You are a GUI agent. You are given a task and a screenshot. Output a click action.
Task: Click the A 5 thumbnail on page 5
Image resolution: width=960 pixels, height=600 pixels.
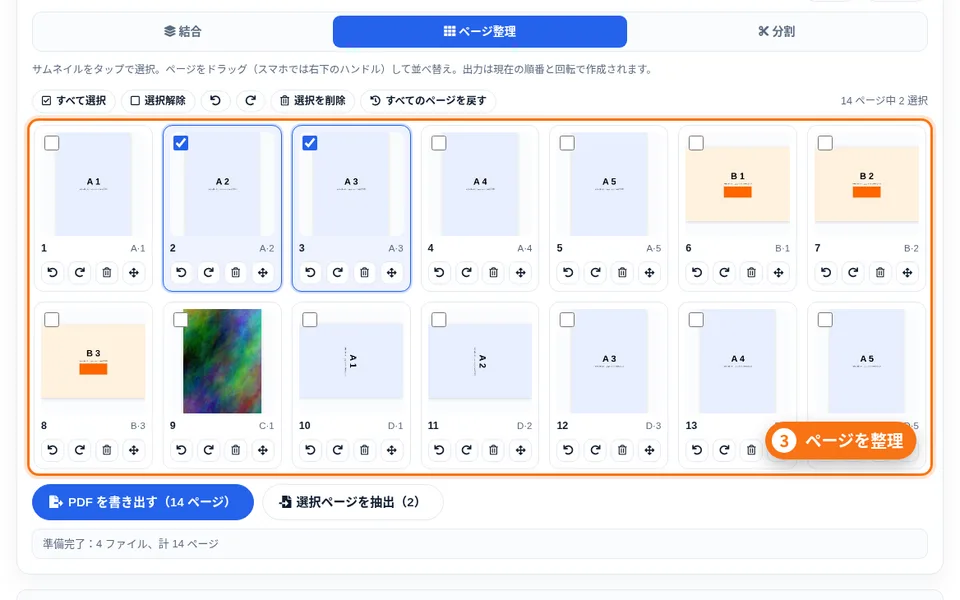coord(609,184)
